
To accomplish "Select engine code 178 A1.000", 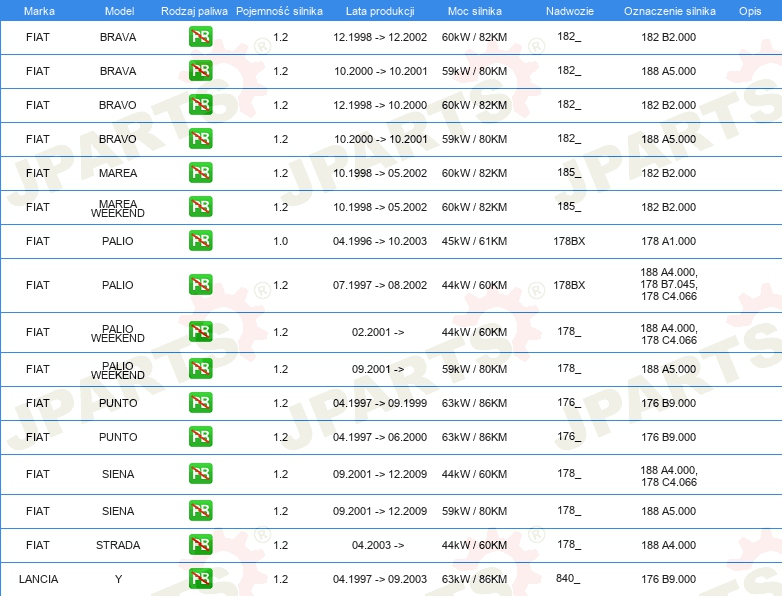I will click(669, 241).
